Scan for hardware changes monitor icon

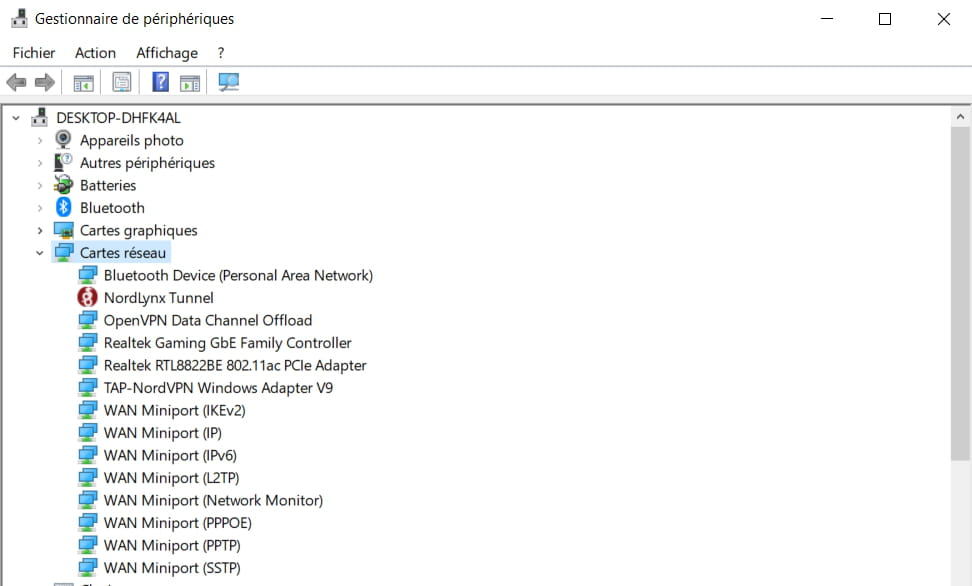(229, 82)
